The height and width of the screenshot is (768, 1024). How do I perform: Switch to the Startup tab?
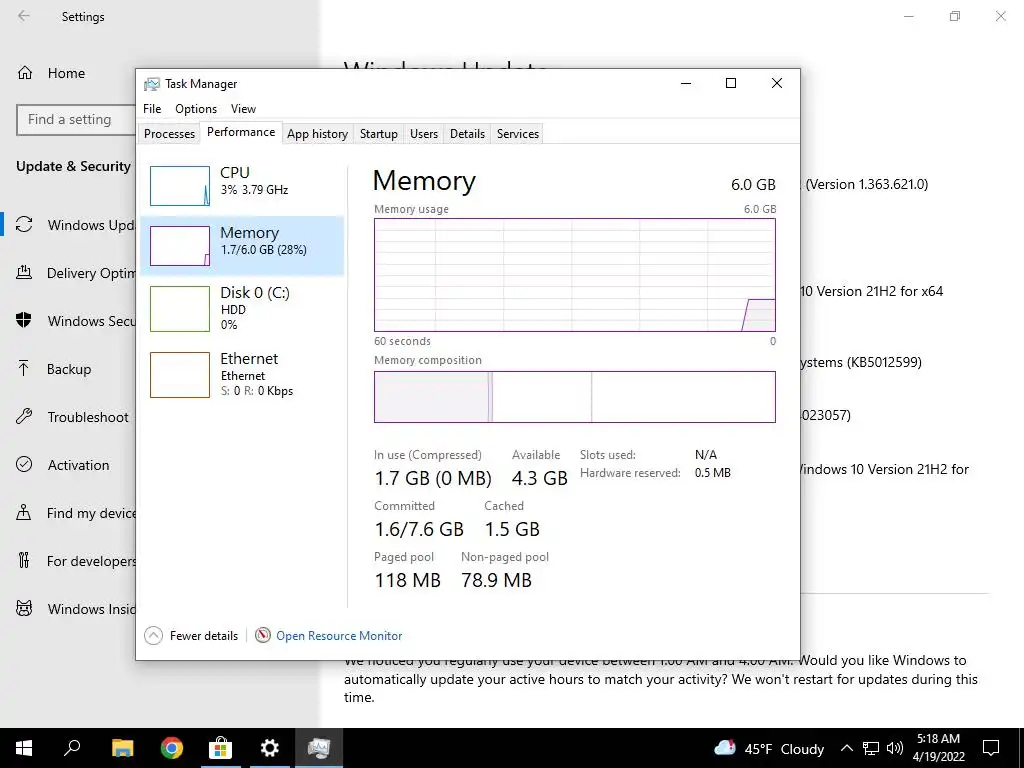pos(379,134)
